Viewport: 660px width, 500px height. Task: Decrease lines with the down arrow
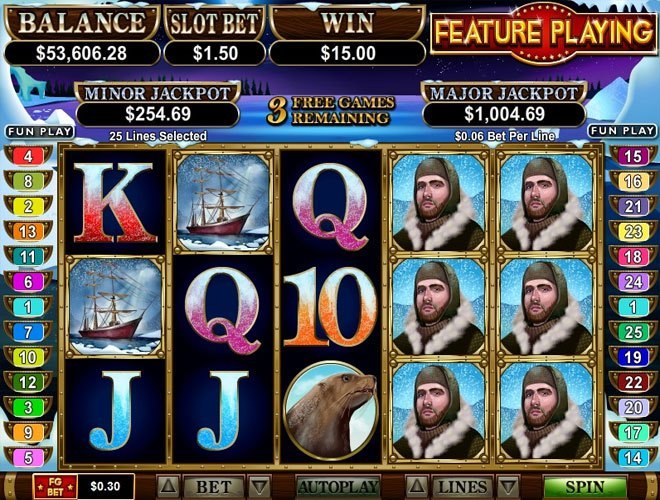pos(508,487)
